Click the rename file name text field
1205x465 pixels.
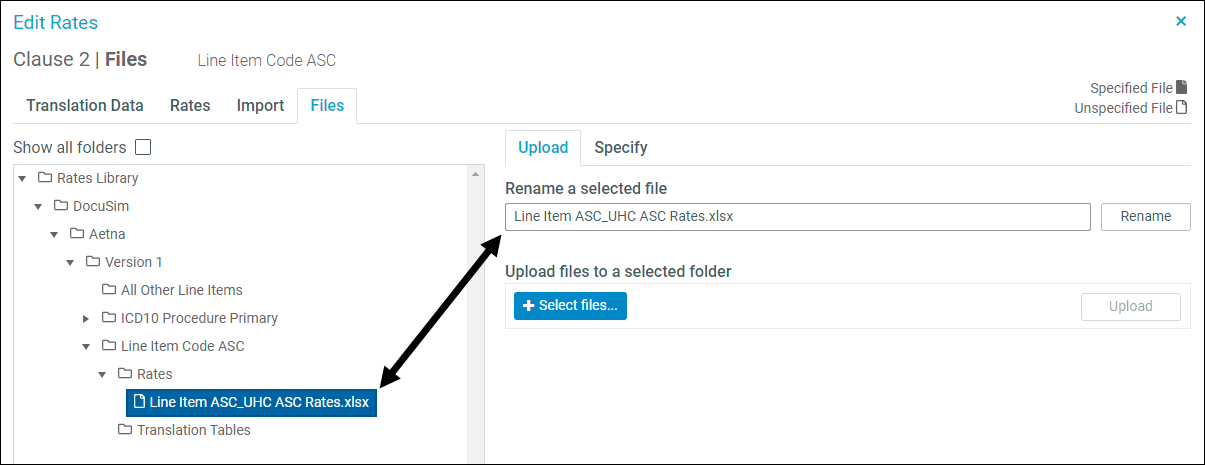pos(798,216)
